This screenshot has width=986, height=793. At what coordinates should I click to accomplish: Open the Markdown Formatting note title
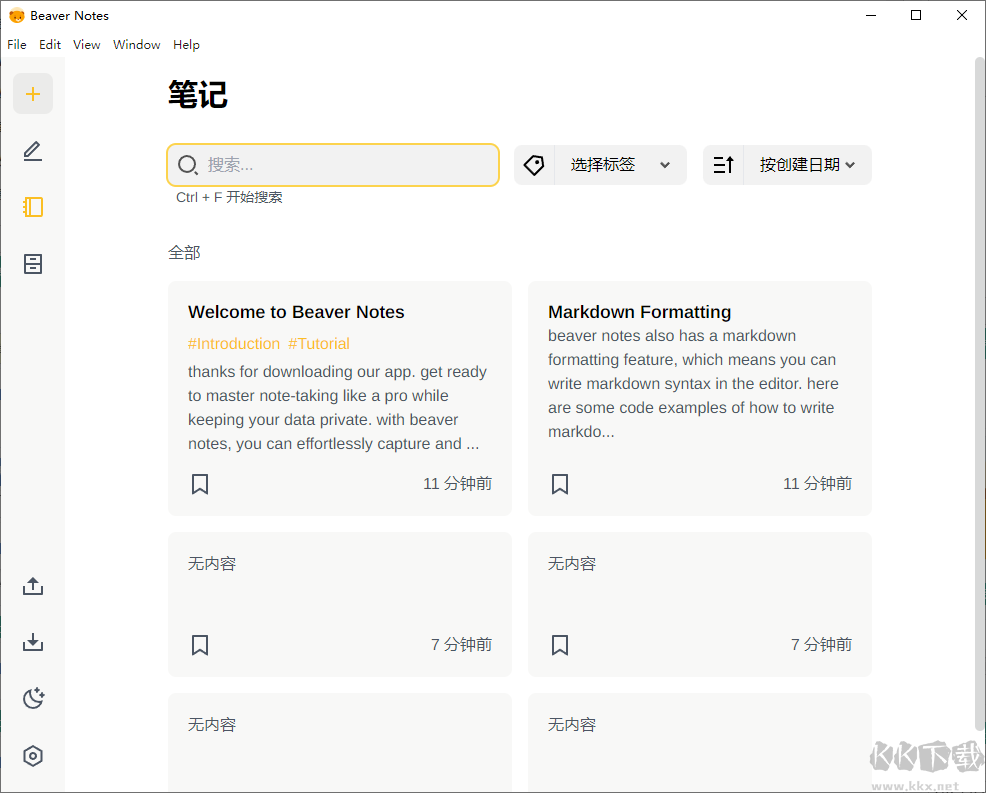tap(640, 312)
